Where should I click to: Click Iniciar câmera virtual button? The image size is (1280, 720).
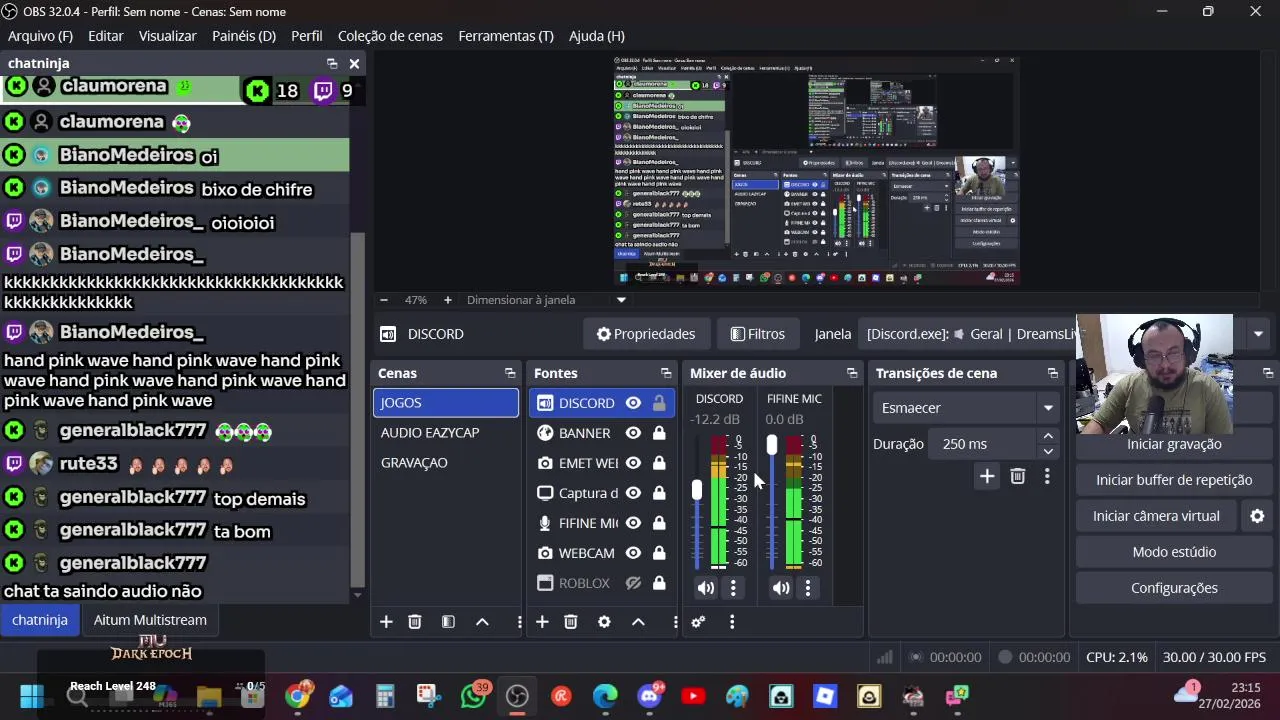point(1156,516)
